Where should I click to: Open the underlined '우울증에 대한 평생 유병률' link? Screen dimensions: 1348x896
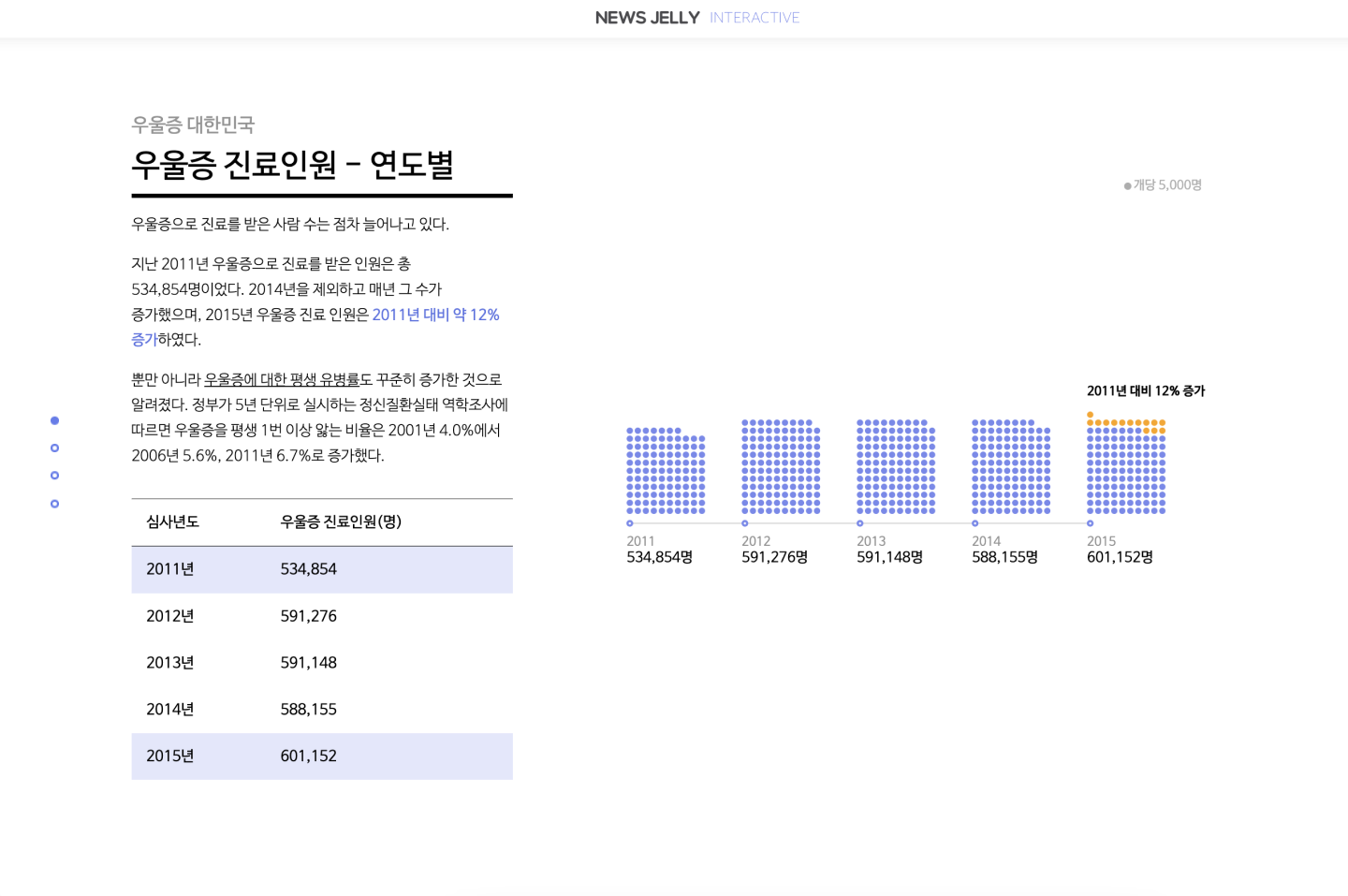pos(282,380)
